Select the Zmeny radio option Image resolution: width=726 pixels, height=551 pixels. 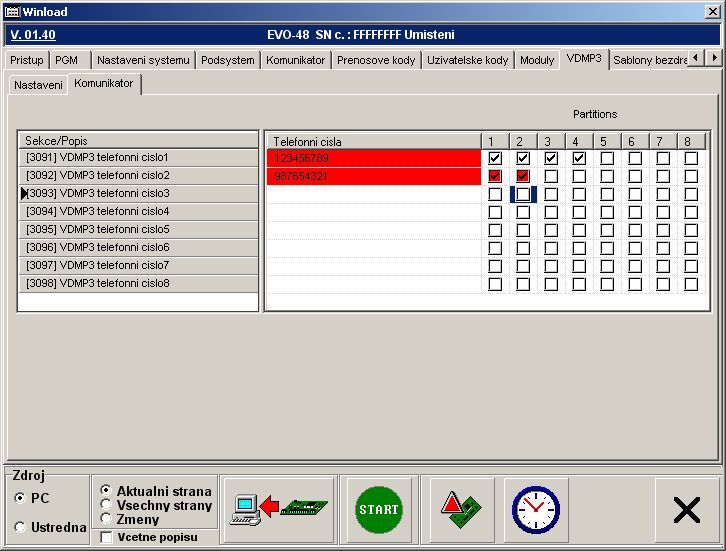click(106, 519)
